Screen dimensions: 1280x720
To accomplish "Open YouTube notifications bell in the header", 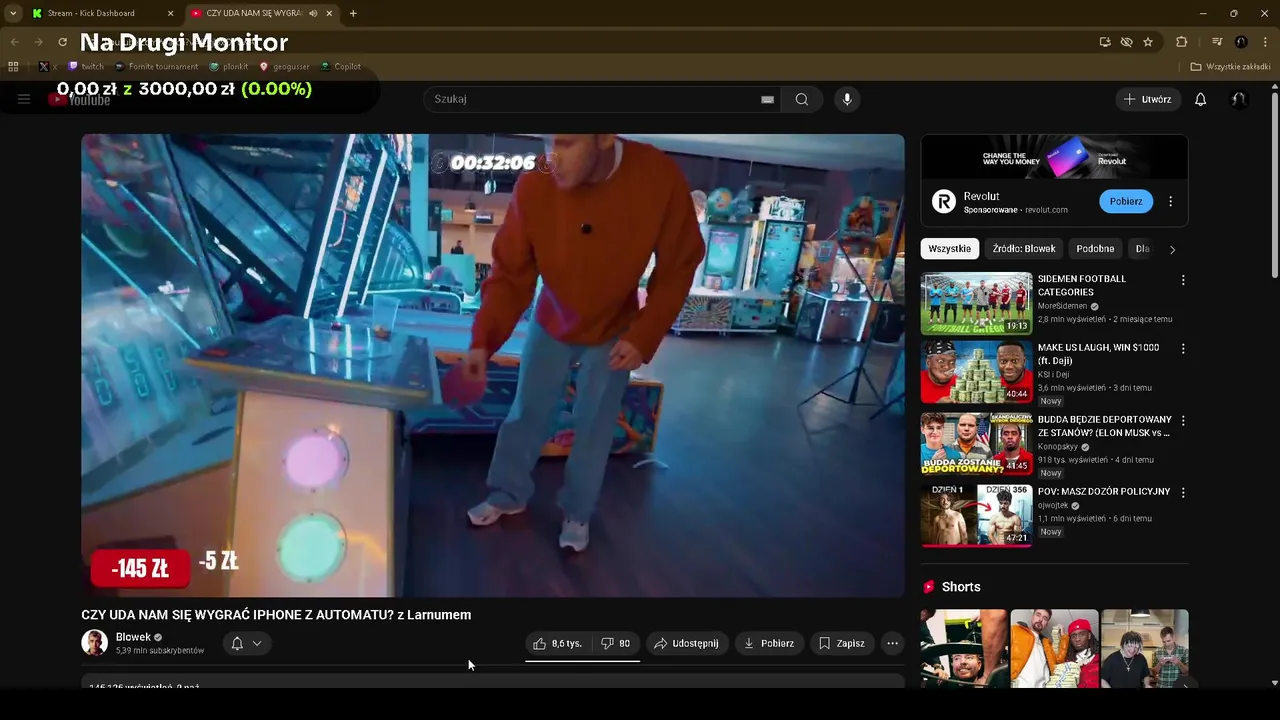I will 1201,99.
